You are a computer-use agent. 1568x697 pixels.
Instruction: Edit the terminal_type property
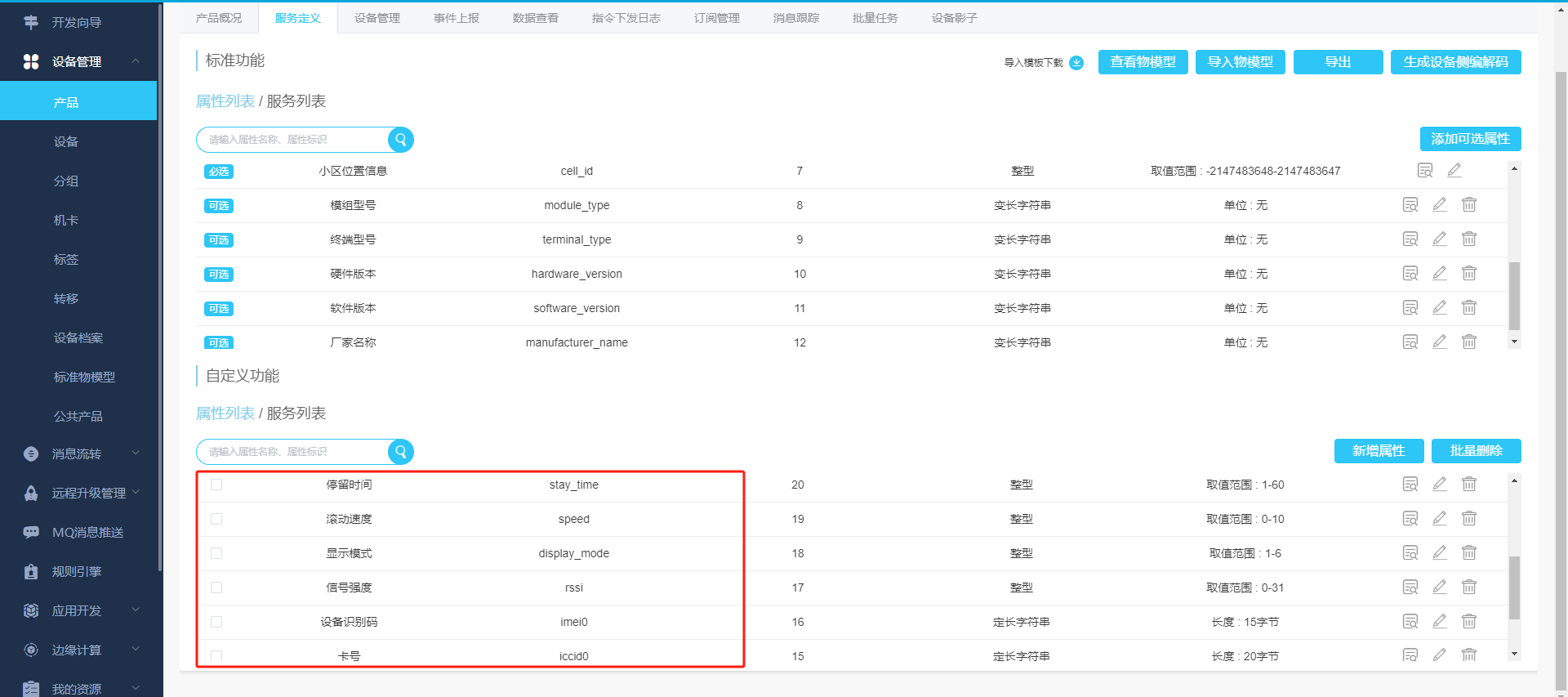tap(1440, 239)
